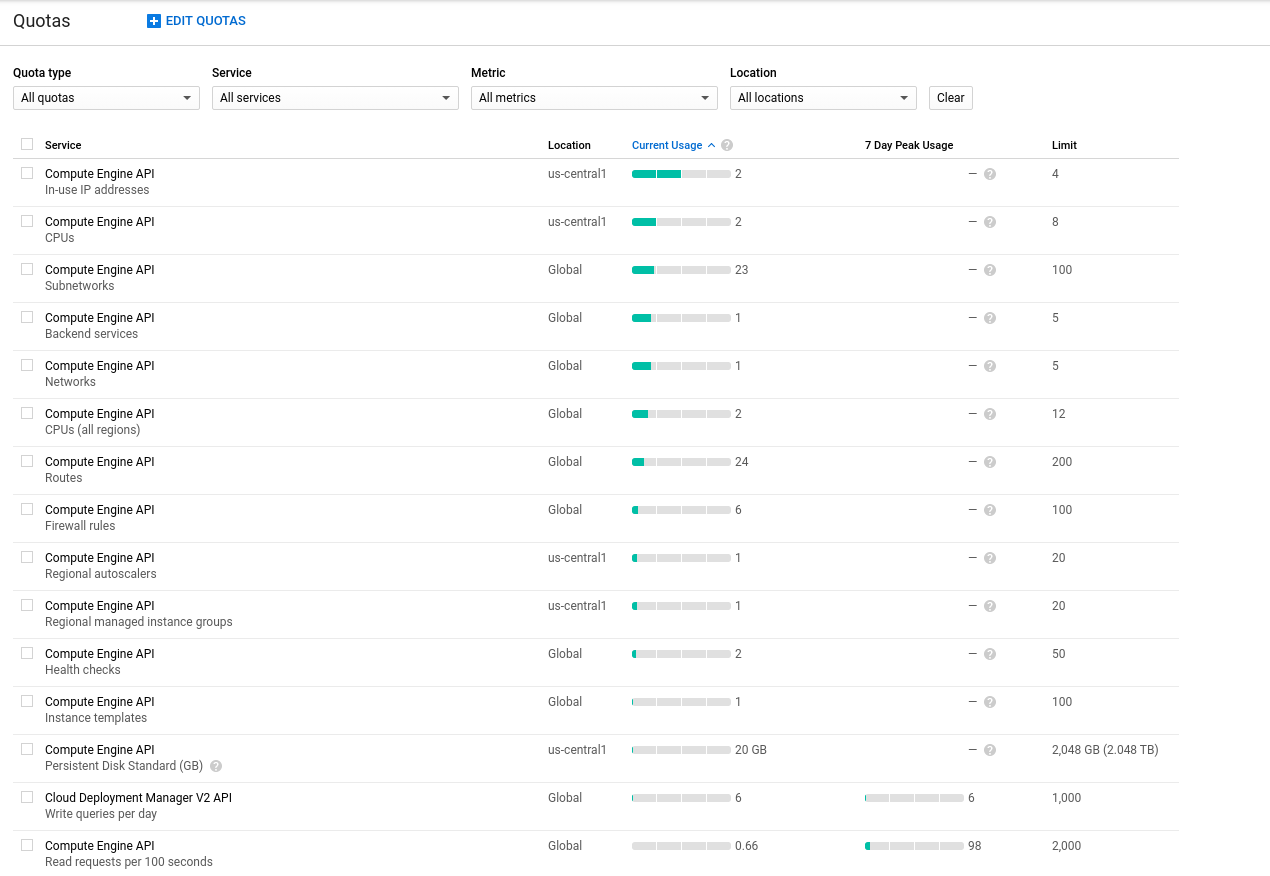Open the Quota type dropdown
Viewport: 1270px width, 876px height.
pyautogui.click(x=106, y=98)
